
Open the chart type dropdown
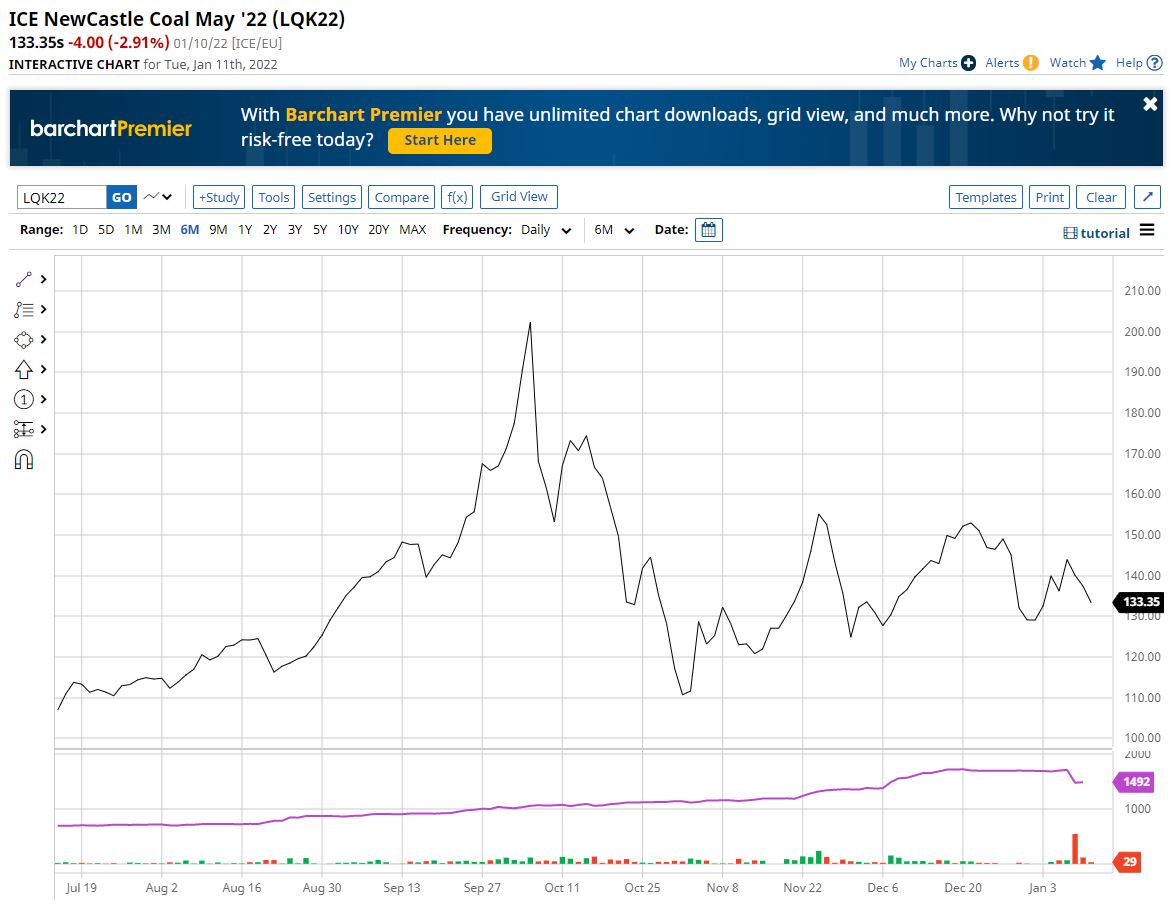point(158,197)
